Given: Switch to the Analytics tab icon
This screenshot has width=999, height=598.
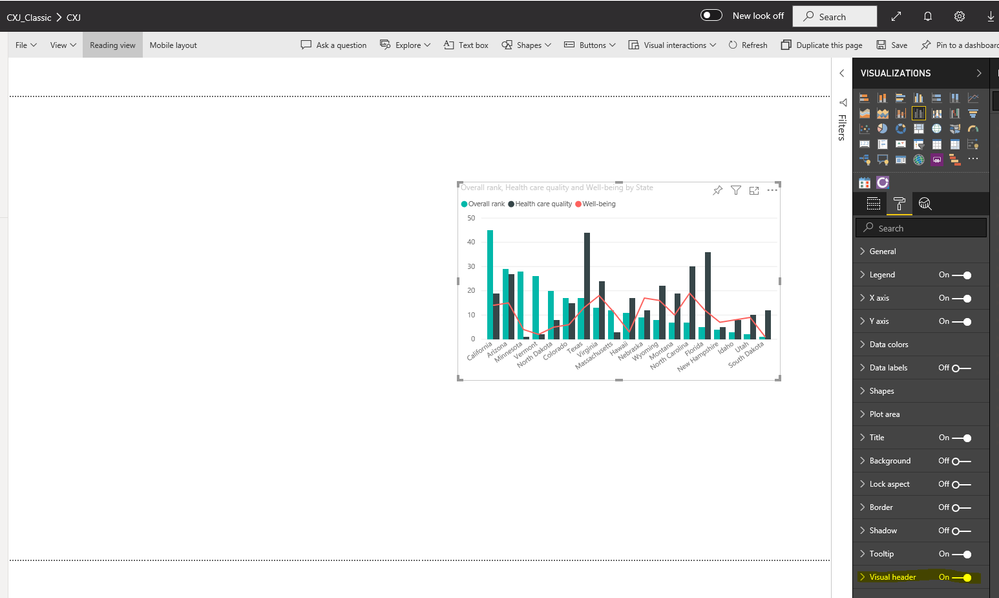Looking at the screenshot, I should pos(924,204).
